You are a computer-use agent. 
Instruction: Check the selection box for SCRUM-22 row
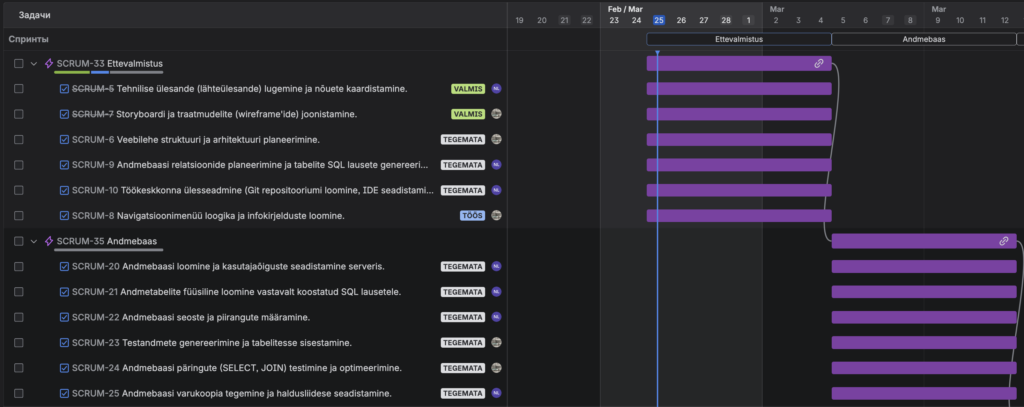pyautogui.click(x=19, y=317)
